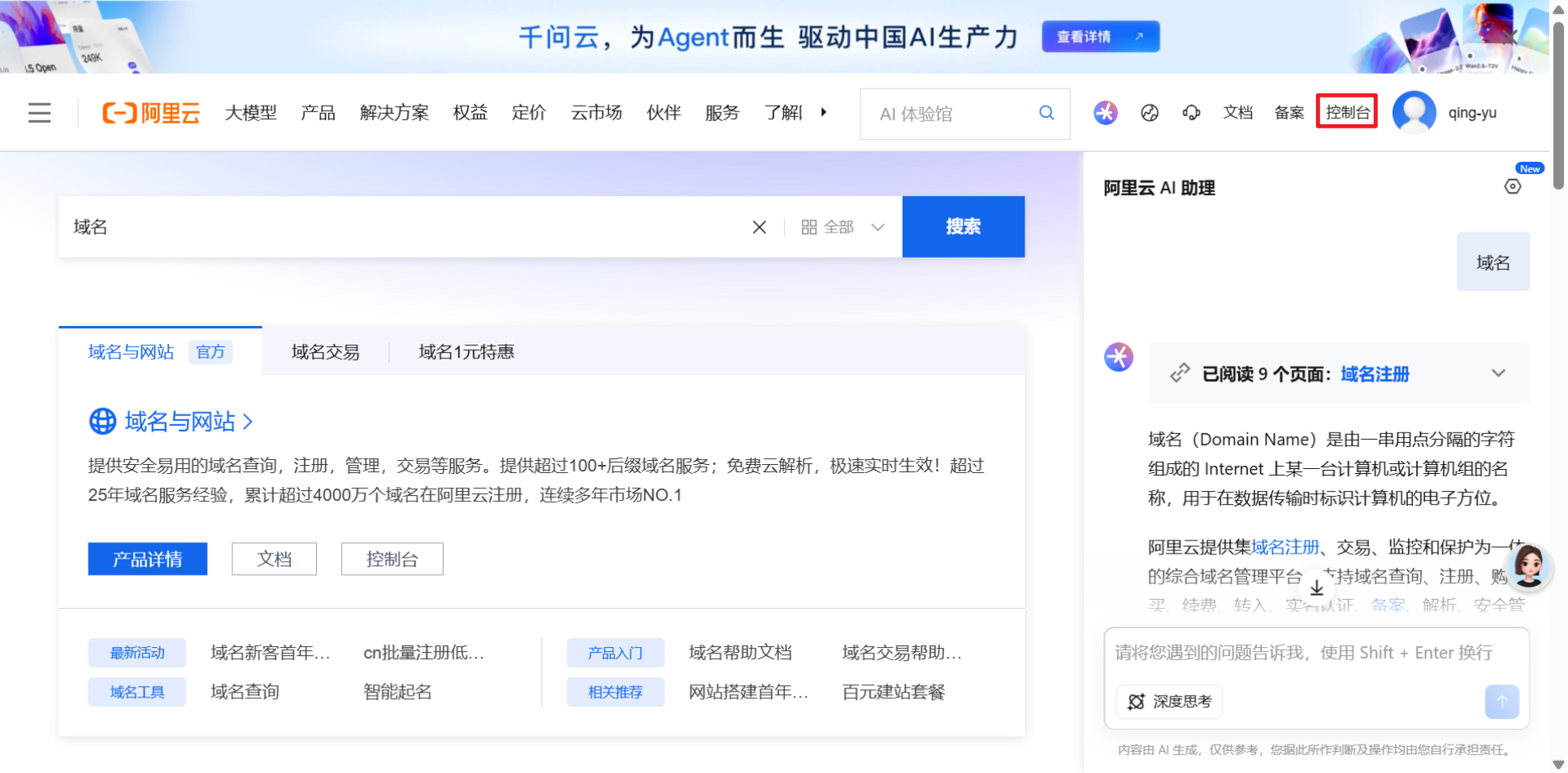This screenshot has width=1568, height=773.
Task: Click the 智能起名 link
Action: pyautogui.click(x=398, y=692)
